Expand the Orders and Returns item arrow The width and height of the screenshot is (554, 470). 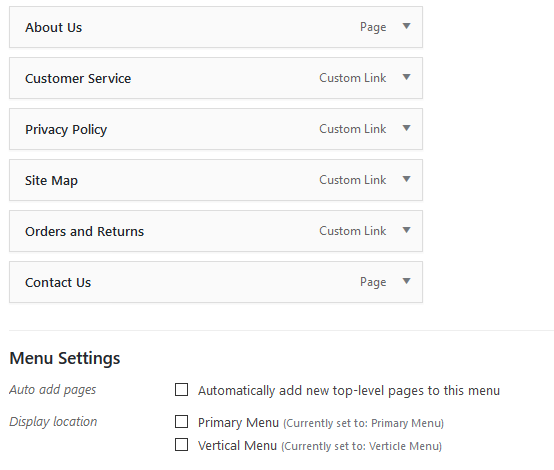click(406, 230)
